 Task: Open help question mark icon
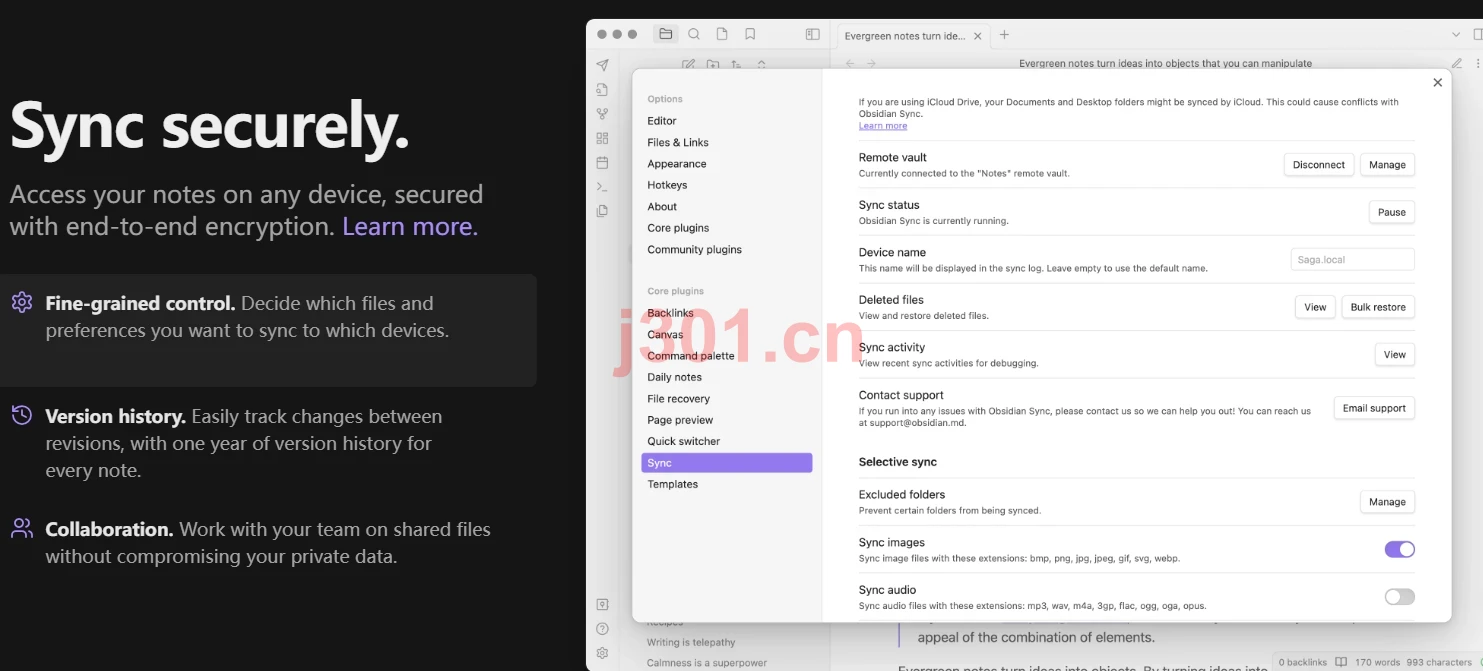(602, 629)
